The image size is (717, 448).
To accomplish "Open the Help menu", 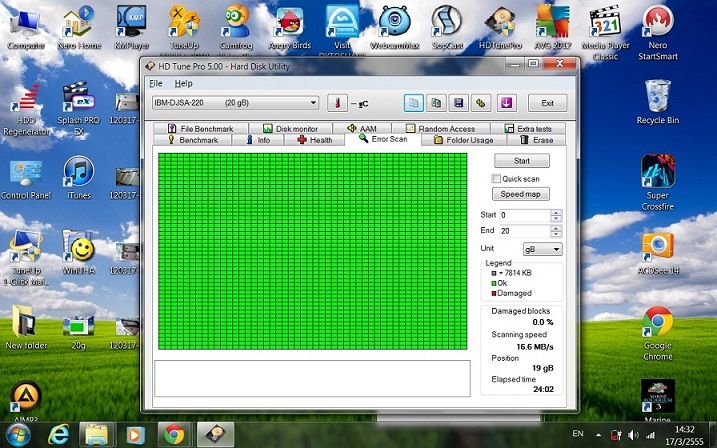I will 184,83.
